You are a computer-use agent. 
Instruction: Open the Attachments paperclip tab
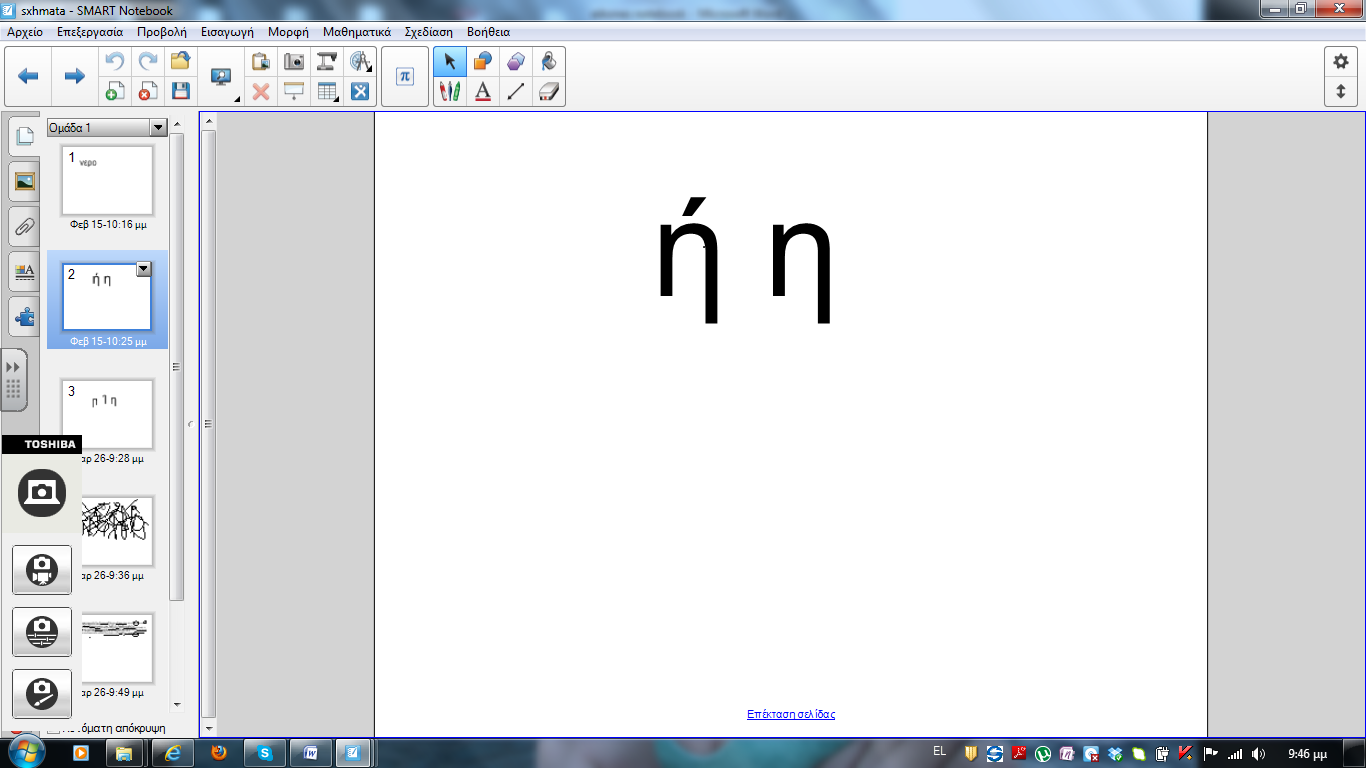coord(25,227)
